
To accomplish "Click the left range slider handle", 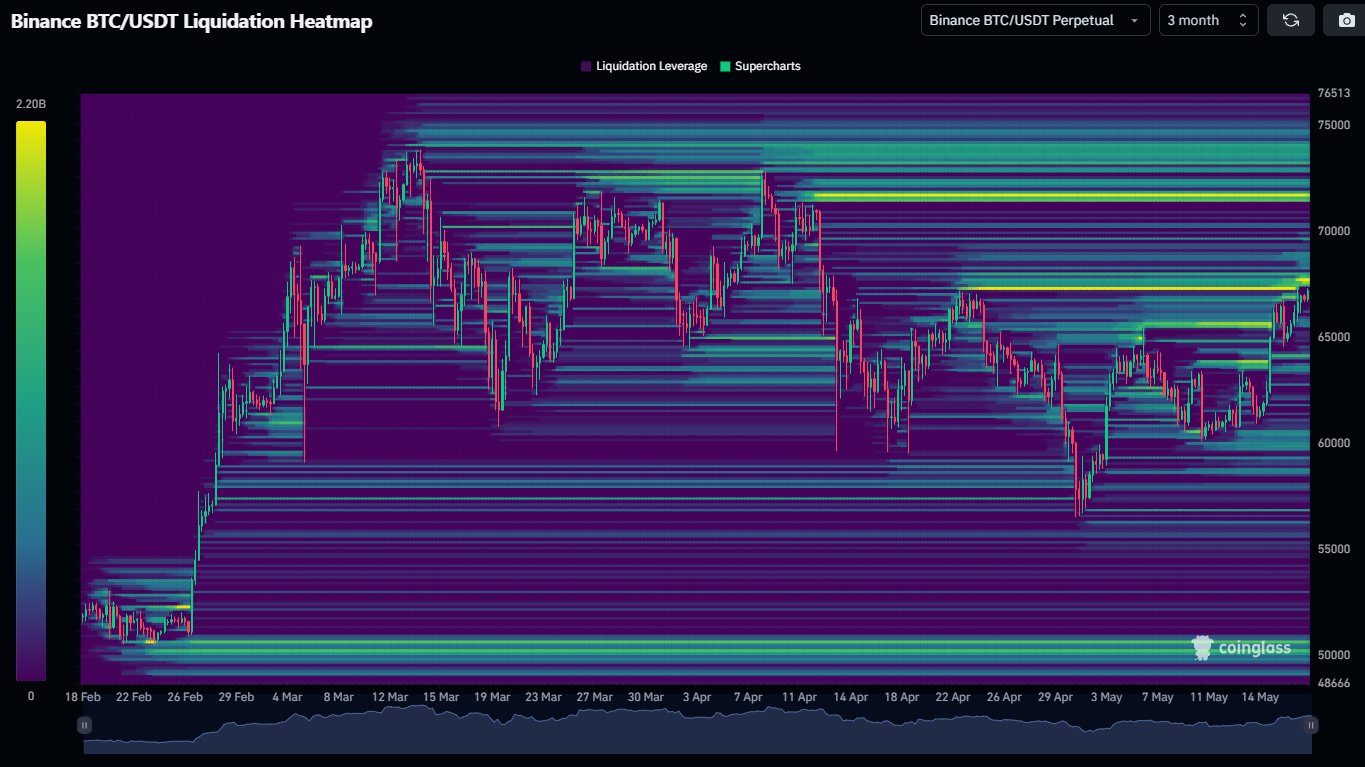I will pyautogui.click(x=85, y=724).
